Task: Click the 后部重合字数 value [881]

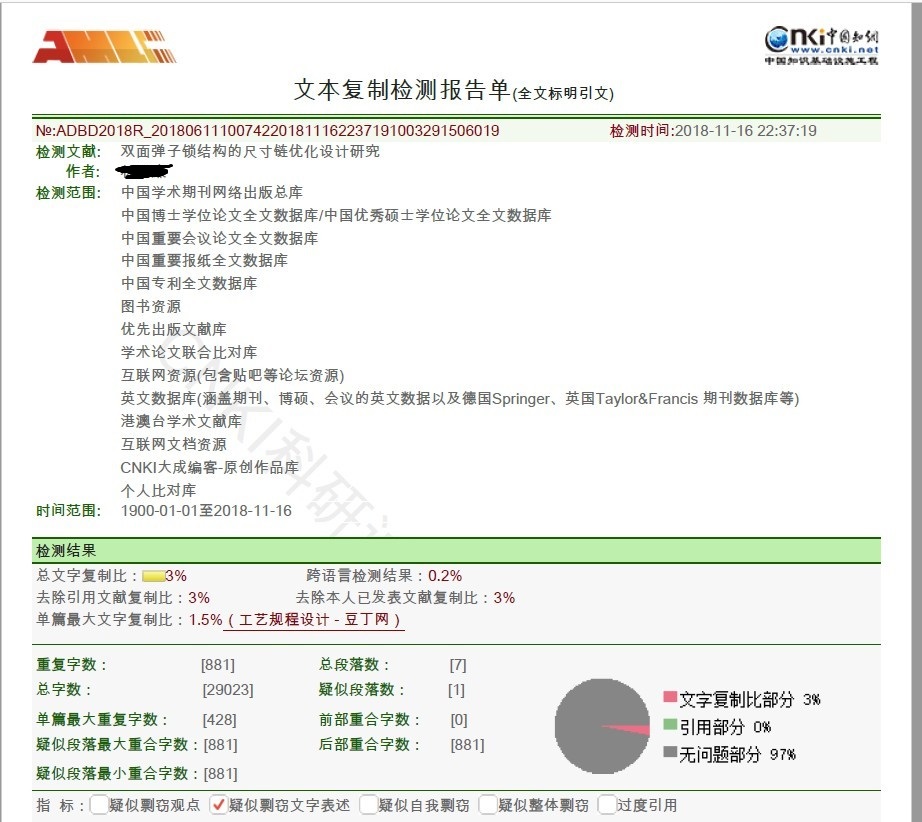Action: (467, 745)
